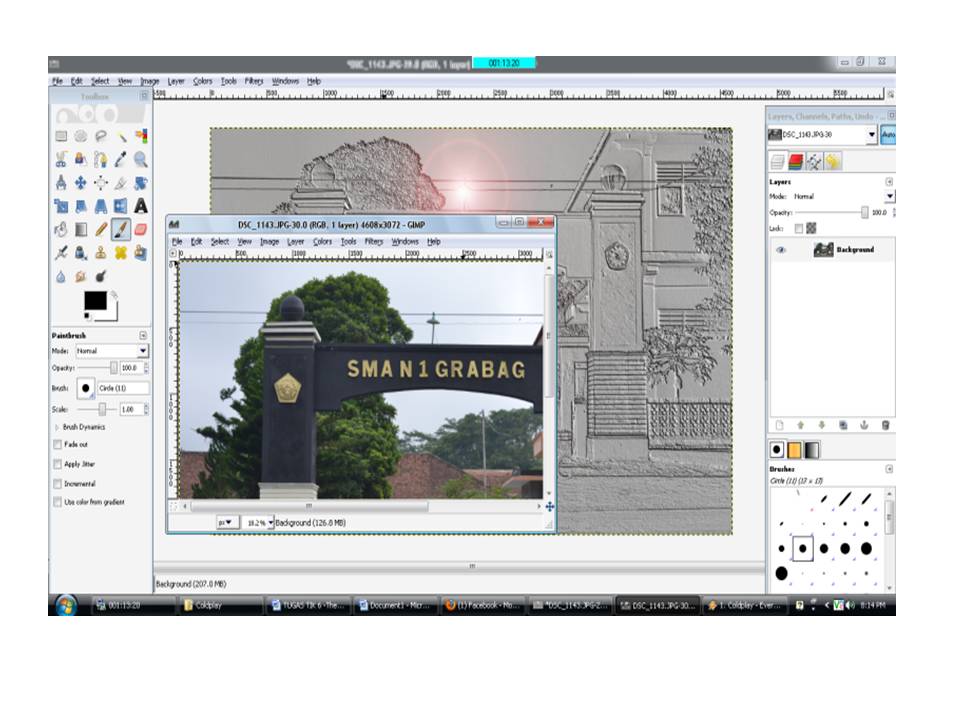Image resolution: width=960 pixels, height=720 pixels.
Task: Select the Fuzzy Select wand tool
Action: [x=121, y=136]
